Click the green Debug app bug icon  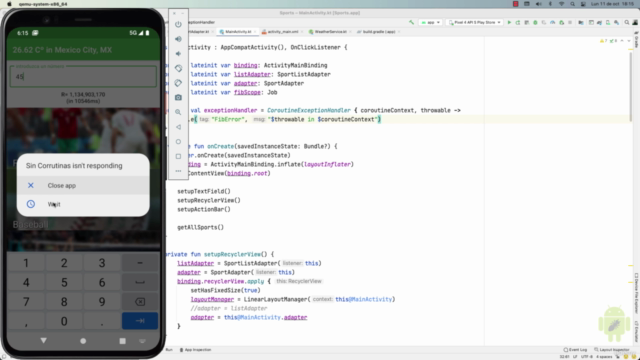pyautogui.click(x=536, y=22)
